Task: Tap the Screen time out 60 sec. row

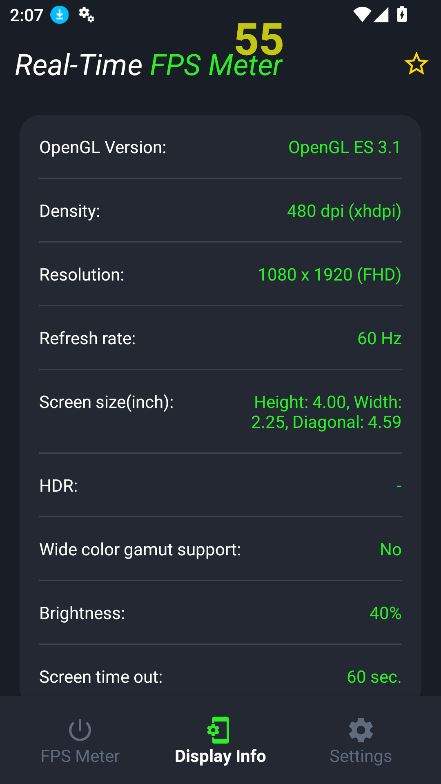Action: [220, 677]
